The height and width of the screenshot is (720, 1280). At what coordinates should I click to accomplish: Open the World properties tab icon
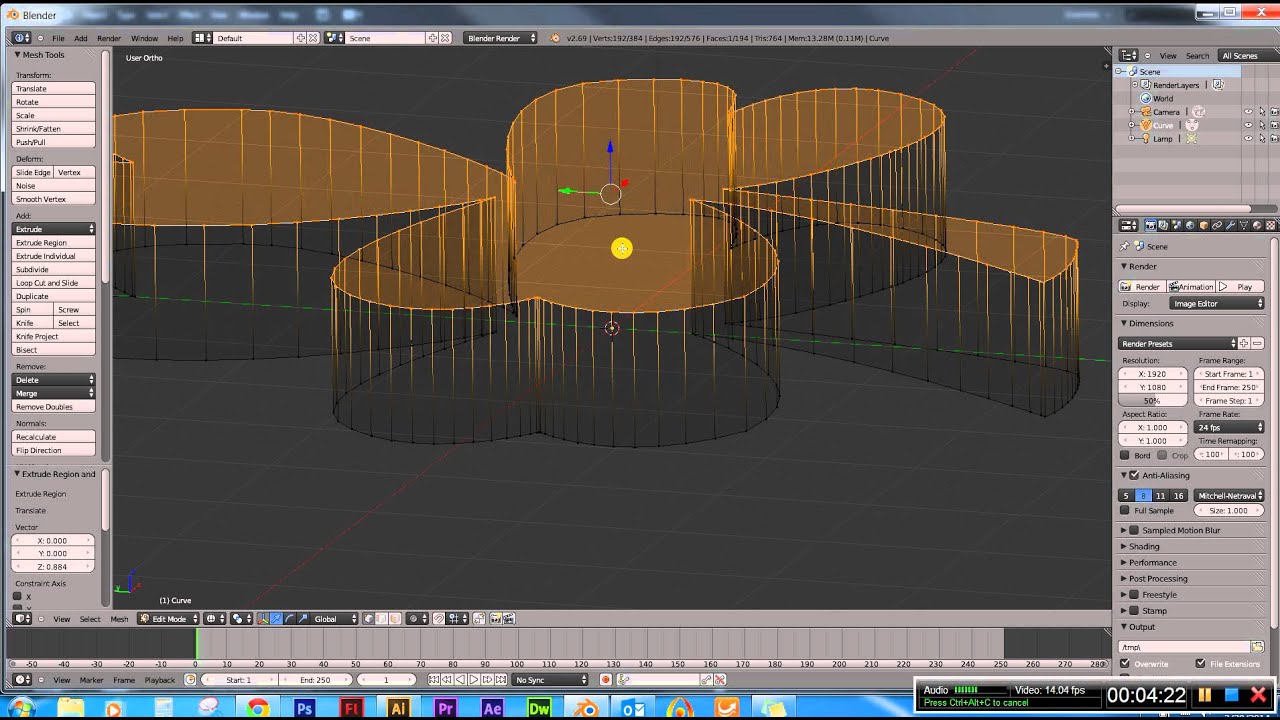(1190, 225)
